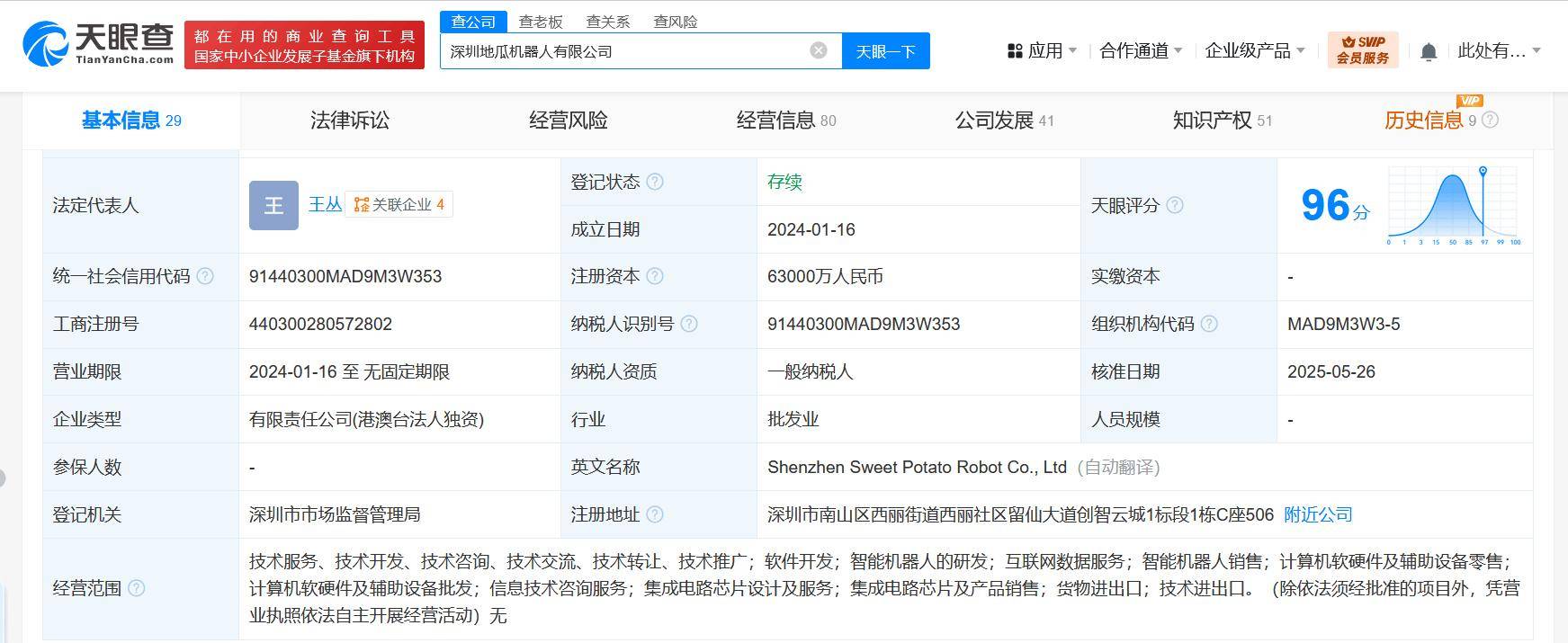1568x643 pixels.
Task: Select the 查公司 search tab
Action: (x=473, y=22)
